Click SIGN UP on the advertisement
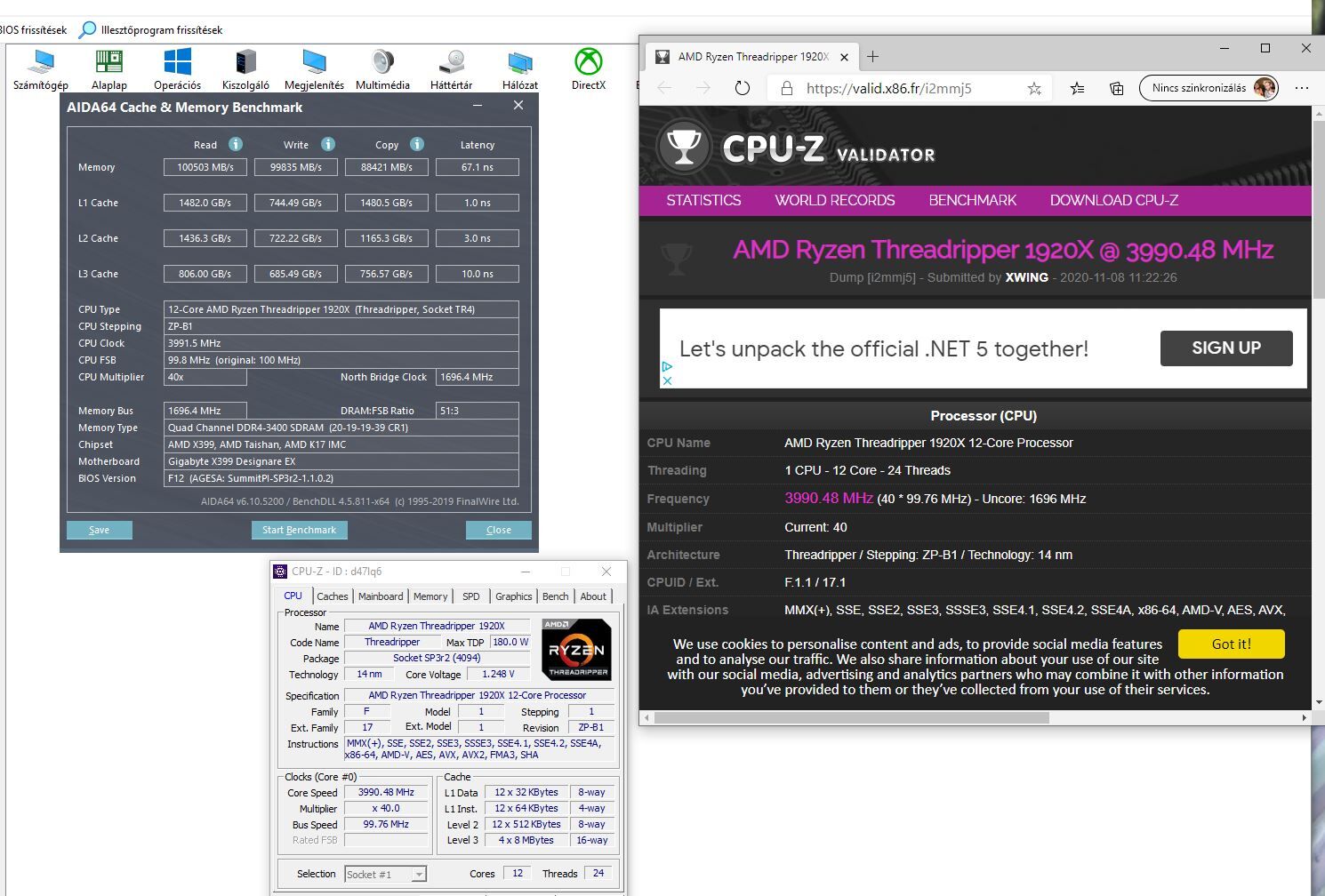 point(1226,348)
